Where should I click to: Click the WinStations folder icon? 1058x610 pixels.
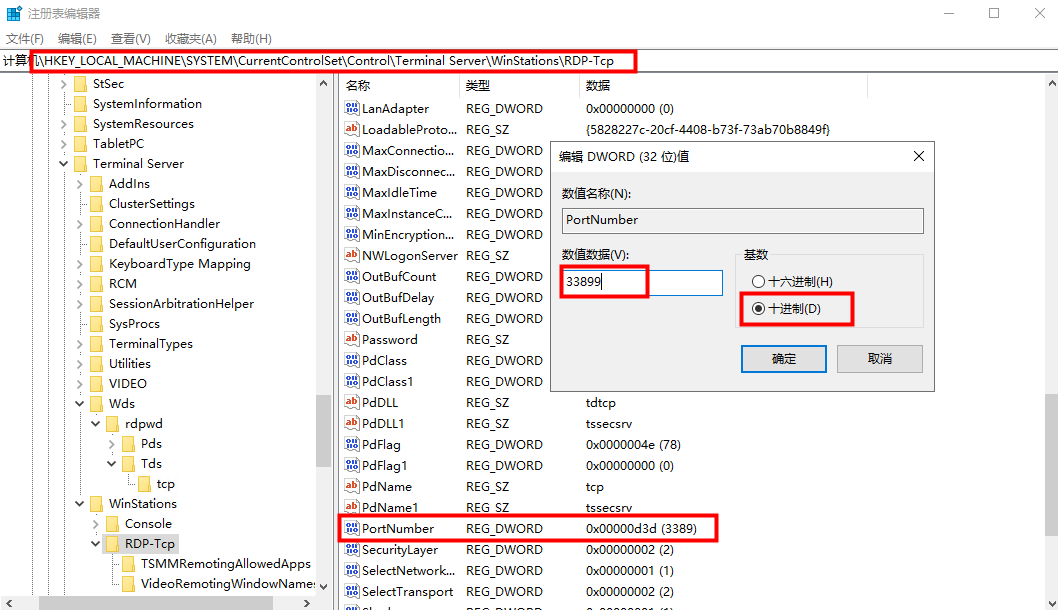point(96,504)
